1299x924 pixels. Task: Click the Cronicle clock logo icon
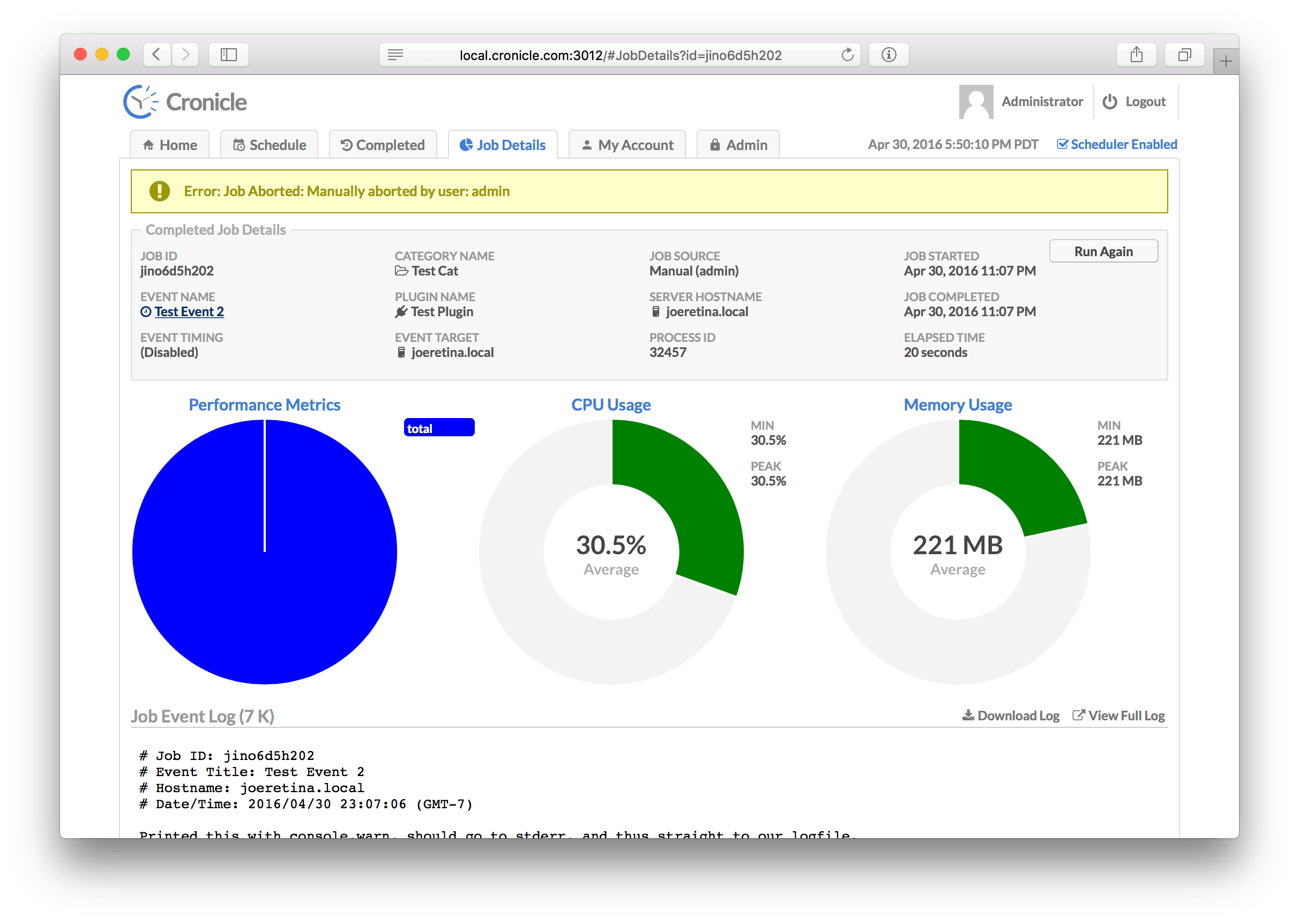(x=140, y=102)
